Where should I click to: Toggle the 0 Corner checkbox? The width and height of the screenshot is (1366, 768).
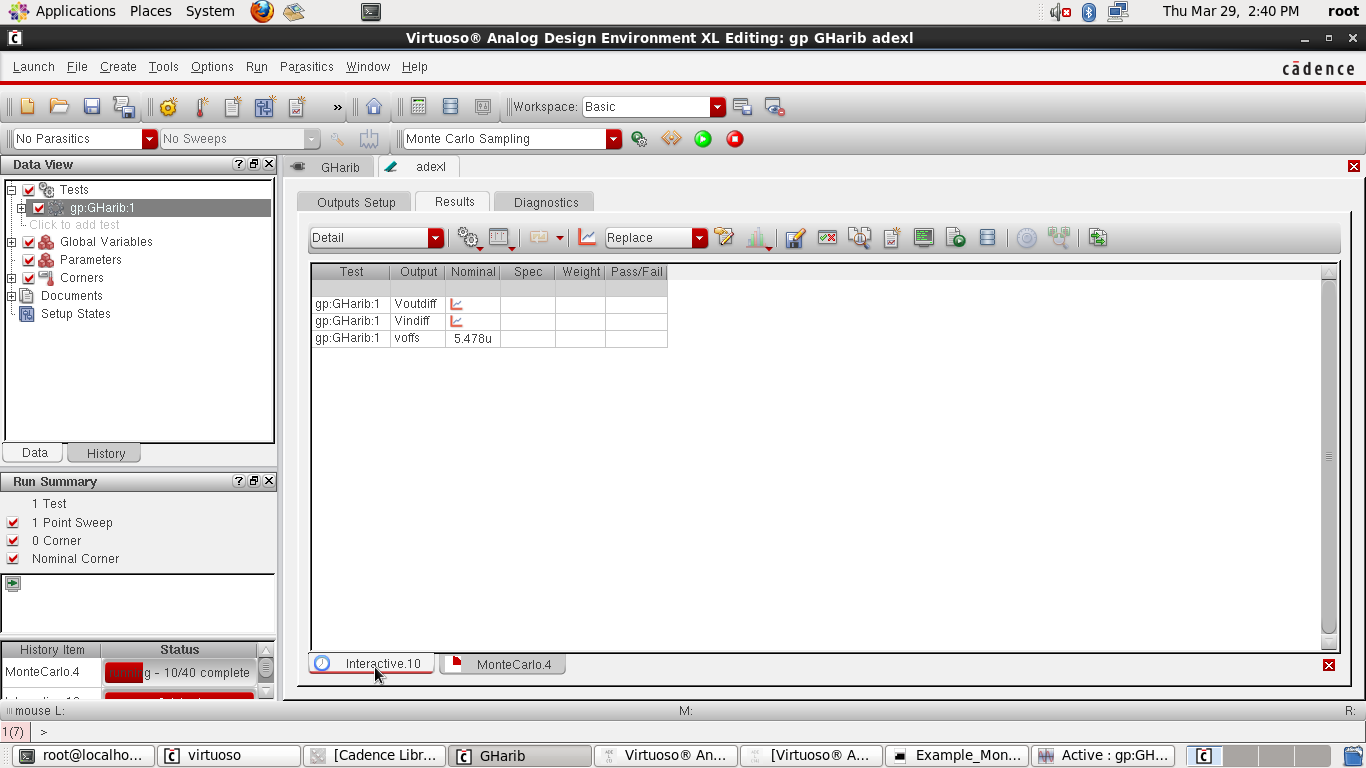[x=13, y=541]
